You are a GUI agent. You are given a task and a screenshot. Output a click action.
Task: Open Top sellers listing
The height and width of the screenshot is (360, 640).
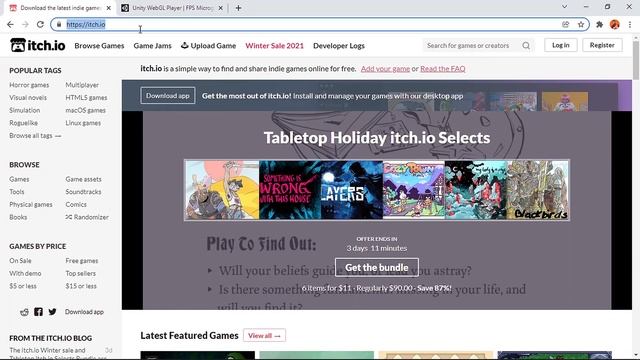pos(80,273)
